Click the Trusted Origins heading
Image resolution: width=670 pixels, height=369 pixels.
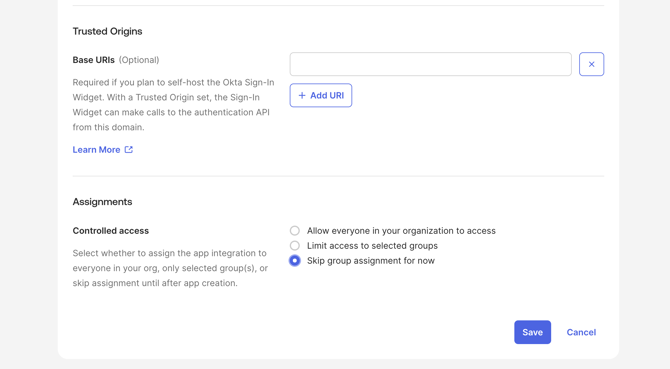coord(107,31)
